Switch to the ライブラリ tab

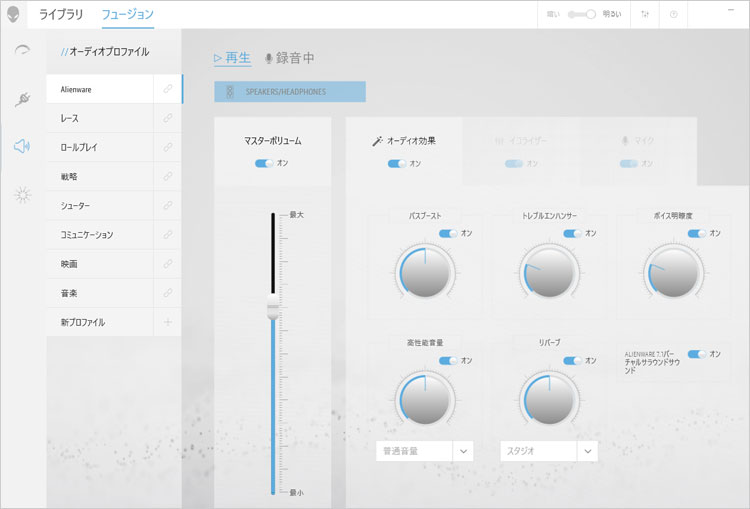(x=61, y=15)
